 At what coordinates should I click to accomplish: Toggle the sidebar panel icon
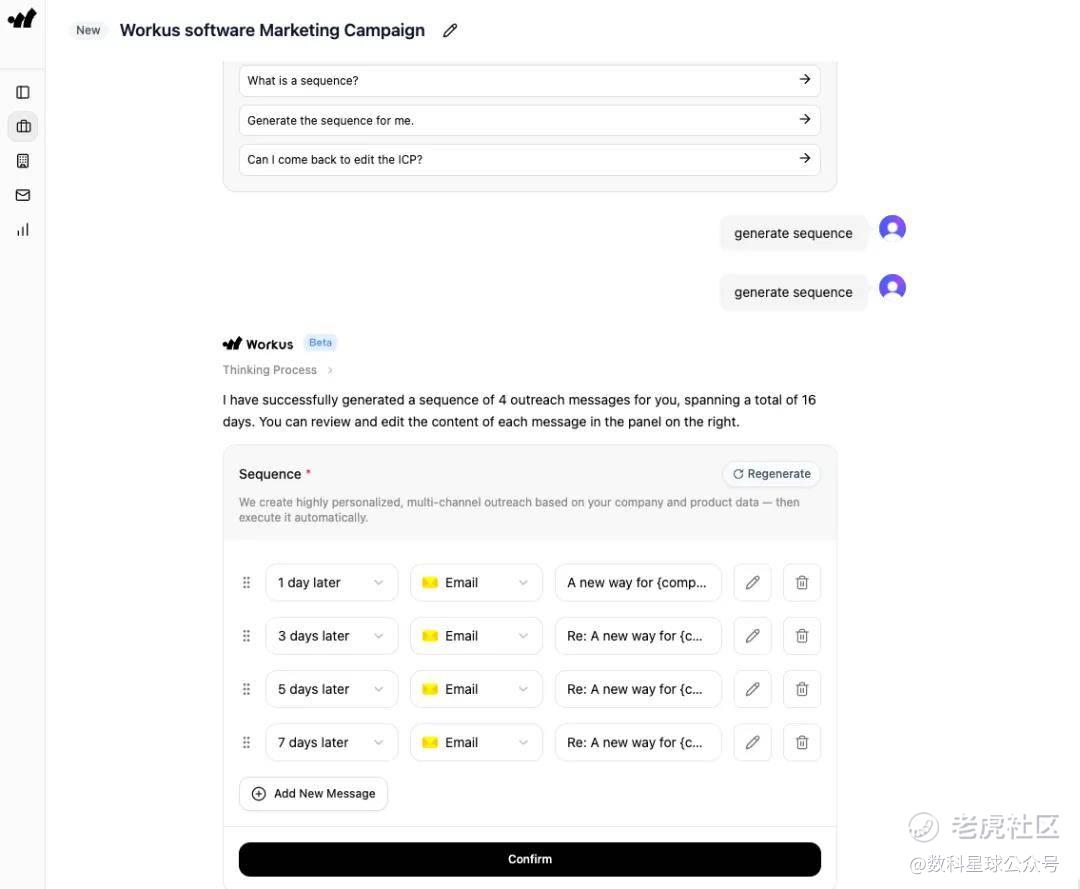pyautogui.click(x=23, y=92)
